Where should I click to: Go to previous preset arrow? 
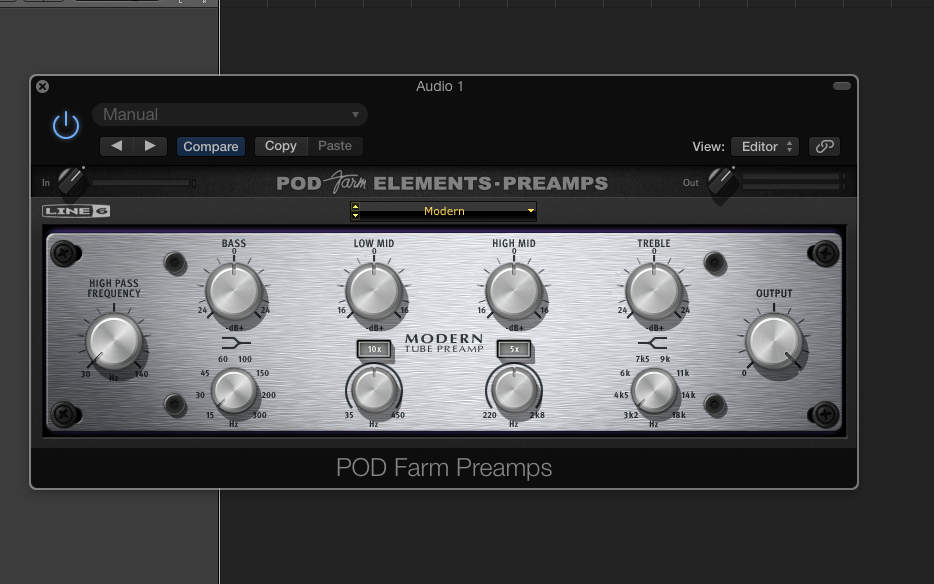pyautogui.click(x=117, y=146)
